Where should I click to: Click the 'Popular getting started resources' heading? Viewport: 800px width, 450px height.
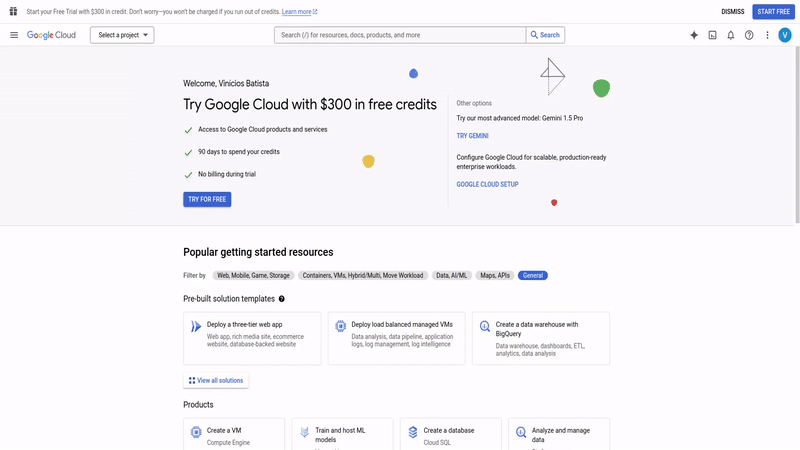(x=258, y=252)
